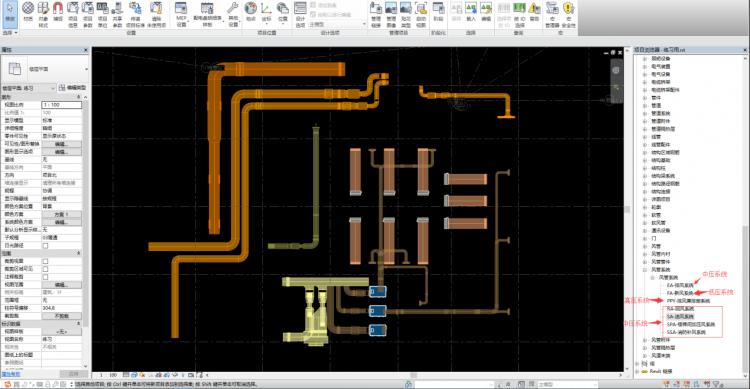Image resolution: width=750 pixels, height=389 pixels.
Task: Select PPV-排风兼排烟系统 tree item
Action: pyautogui.click(x=688, y=300)
